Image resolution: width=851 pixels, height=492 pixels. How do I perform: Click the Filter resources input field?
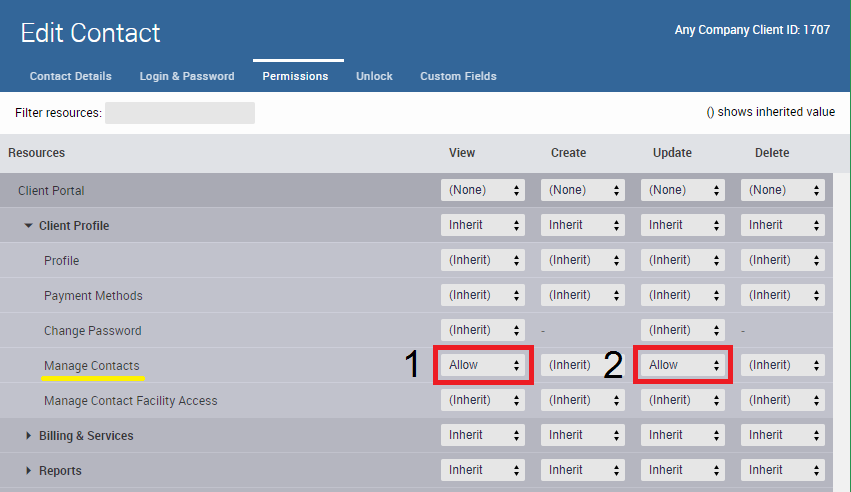click(x=180, y=113)
